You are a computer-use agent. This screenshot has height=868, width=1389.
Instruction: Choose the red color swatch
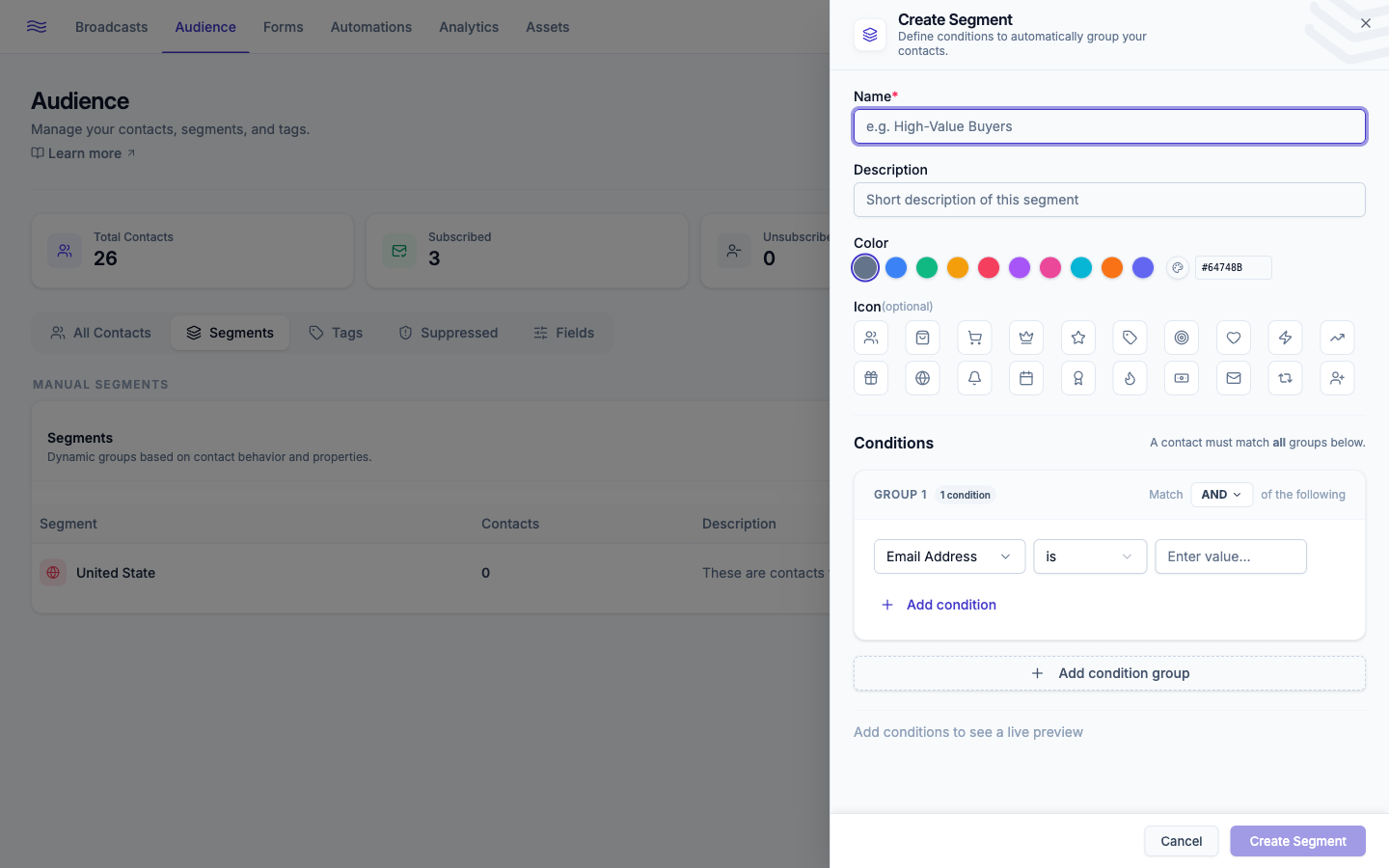(x=989, y=268)
